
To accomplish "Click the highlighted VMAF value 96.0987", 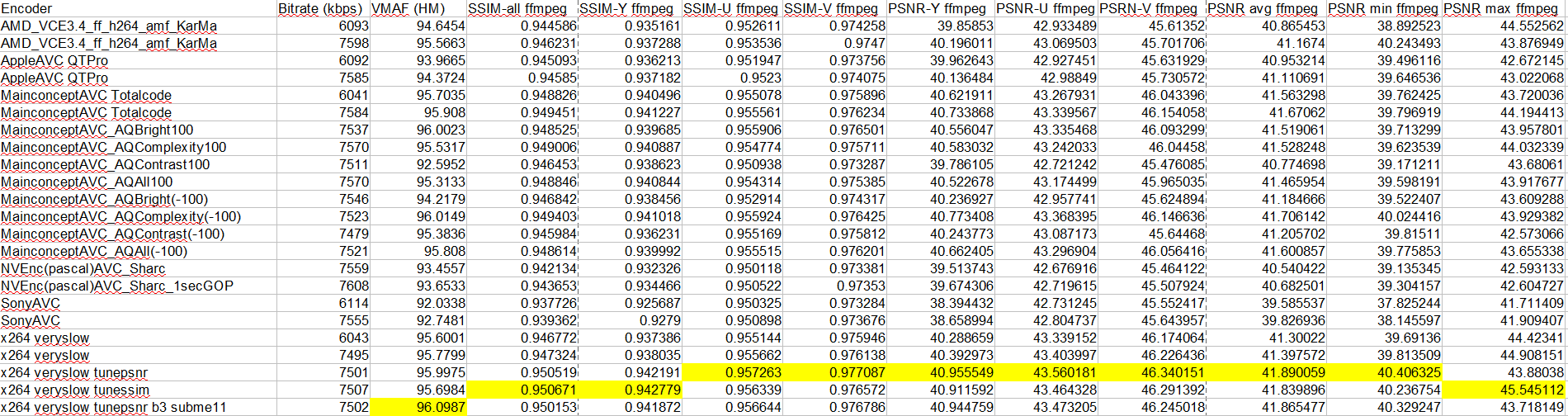I will coord(418,407).
